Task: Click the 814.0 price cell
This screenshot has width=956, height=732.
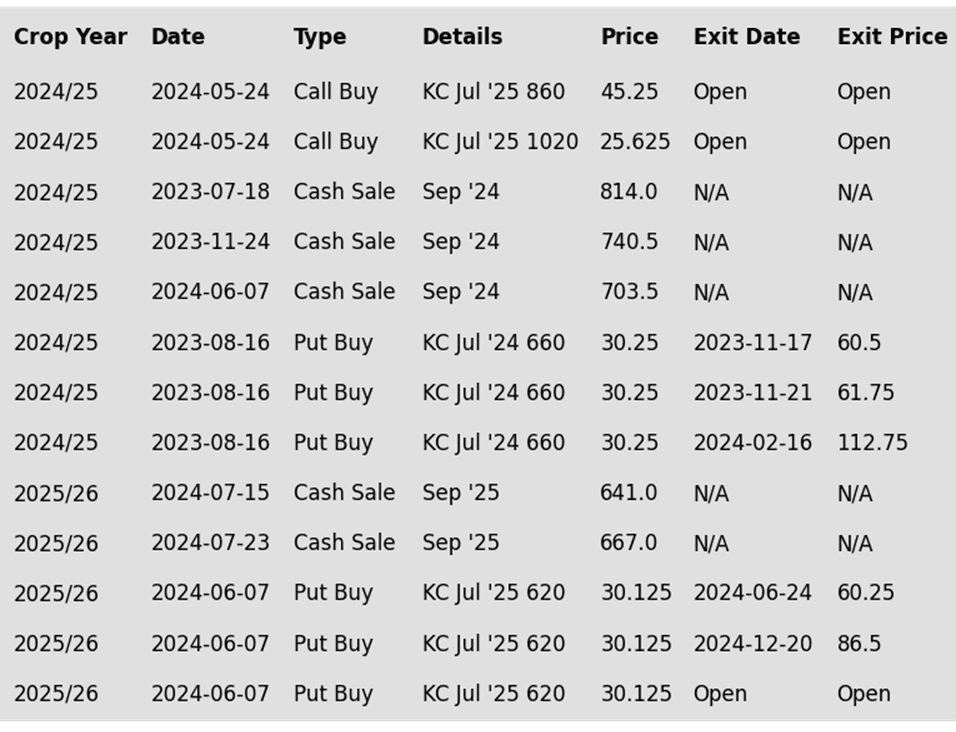Action: click(x=629, y=191)
